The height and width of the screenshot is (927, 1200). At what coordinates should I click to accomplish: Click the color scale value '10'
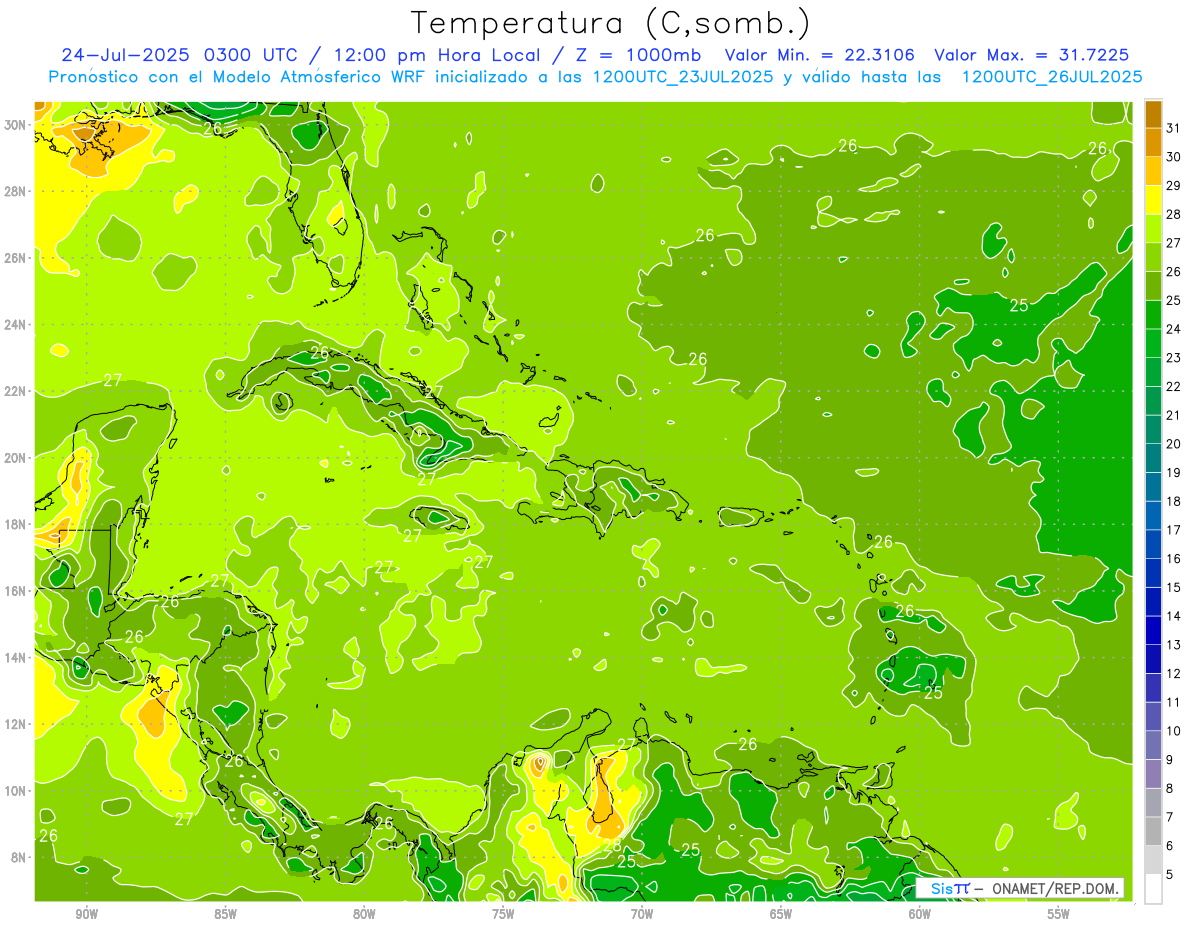(x=1173, y=731)
